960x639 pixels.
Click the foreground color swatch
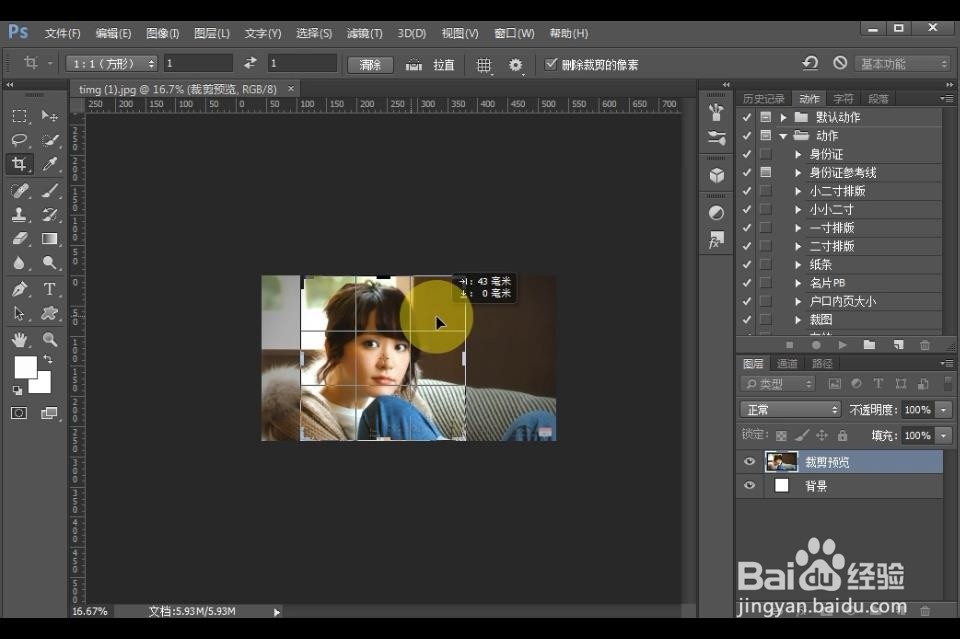point(25,367)
